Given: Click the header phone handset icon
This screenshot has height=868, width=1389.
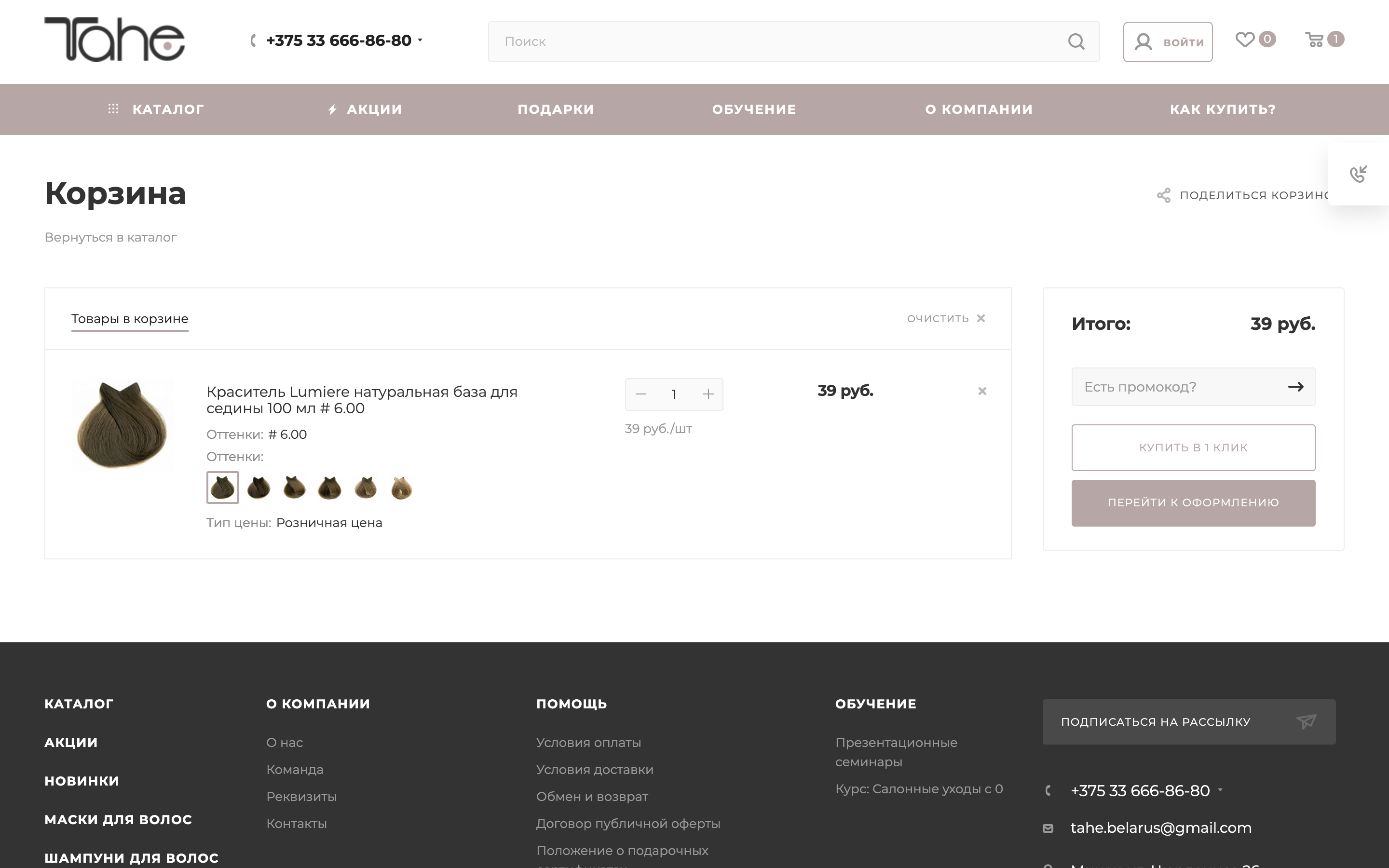Looking at the screenshot, I should pyautogui.click(x=253, y=40).
